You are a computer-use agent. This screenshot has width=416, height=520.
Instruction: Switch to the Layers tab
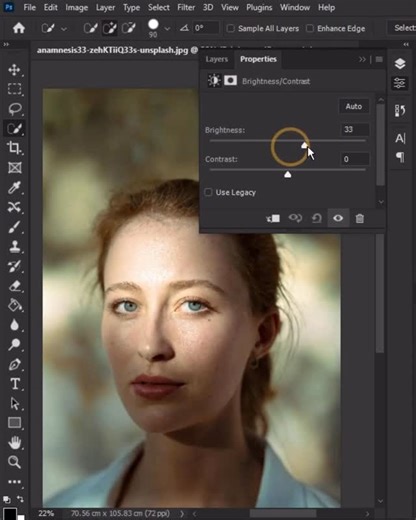217,59
